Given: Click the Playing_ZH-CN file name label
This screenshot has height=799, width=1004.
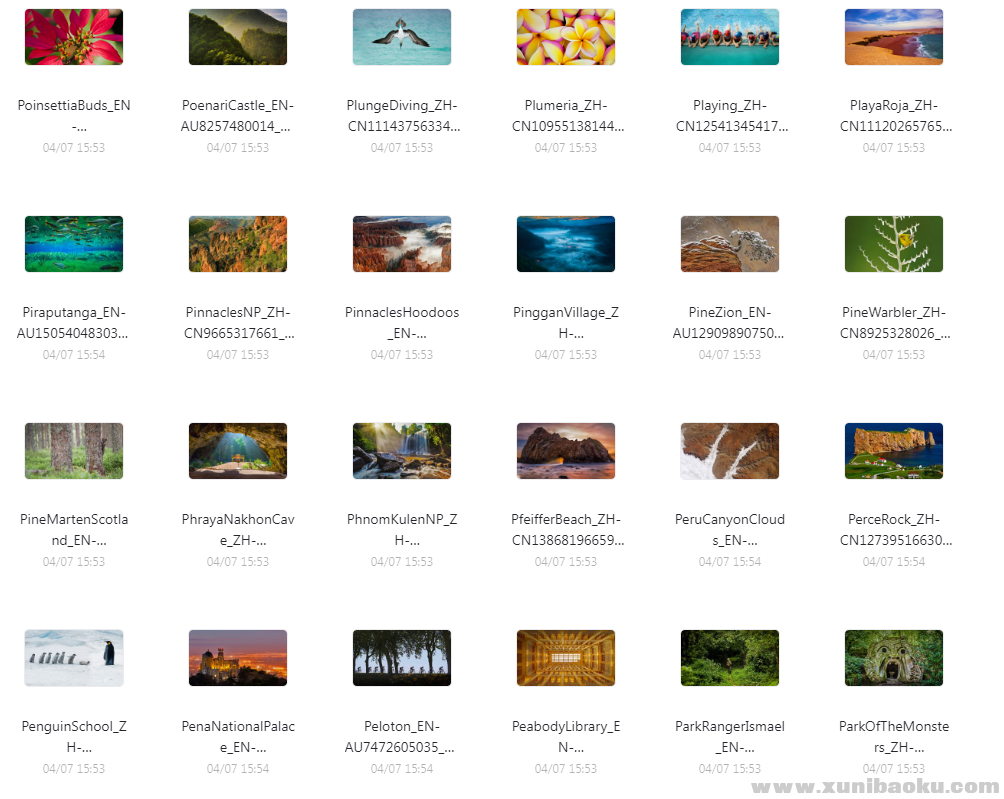Looking at the screenshot, I should click(x=730, y=115).
